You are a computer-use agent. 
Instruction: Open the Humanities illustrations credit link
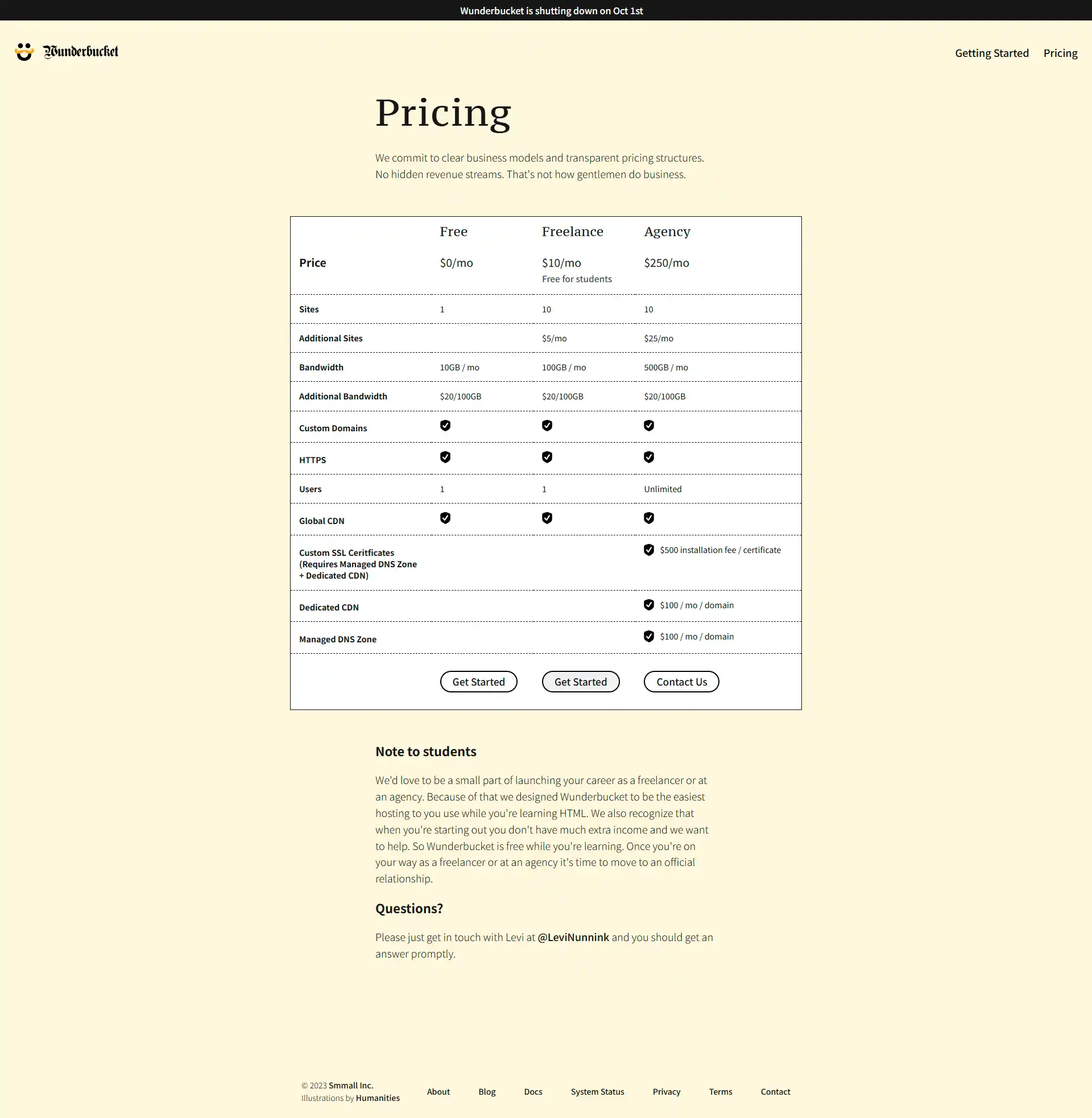378,1098
